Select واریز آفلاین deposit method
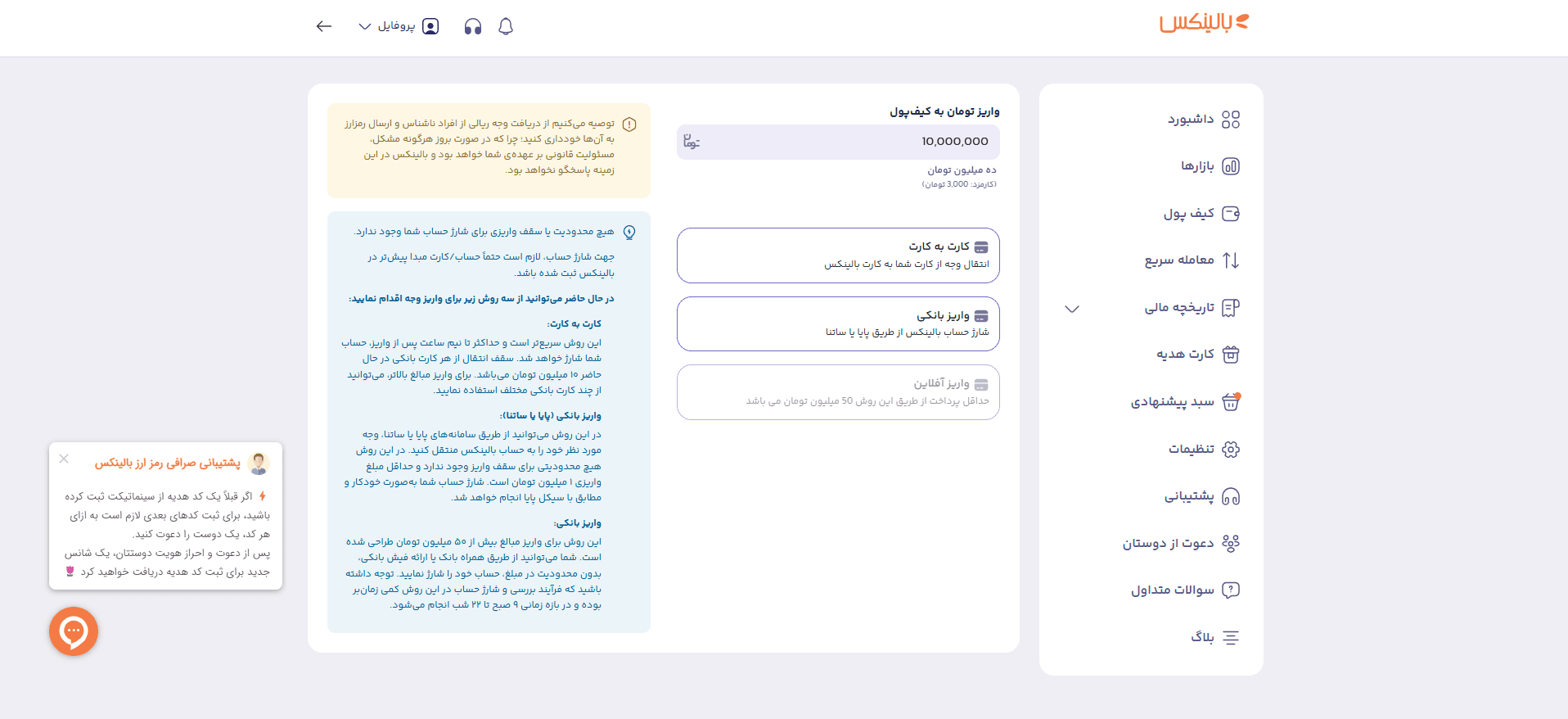 838,392
